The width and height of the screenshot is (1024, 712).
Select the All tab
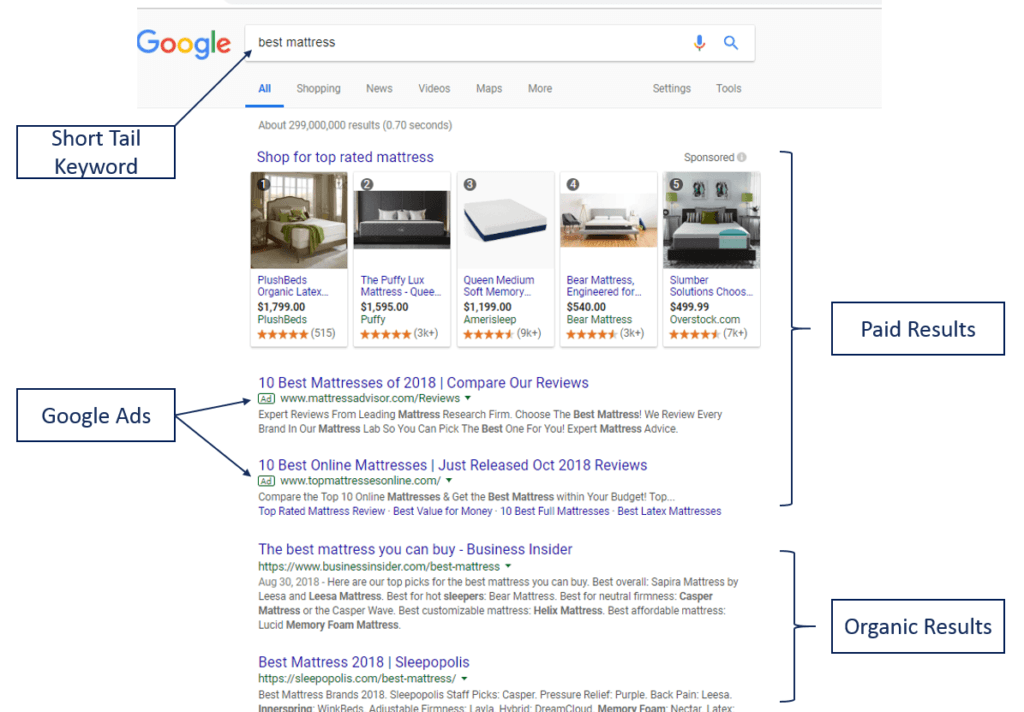(x=264, y=89)
